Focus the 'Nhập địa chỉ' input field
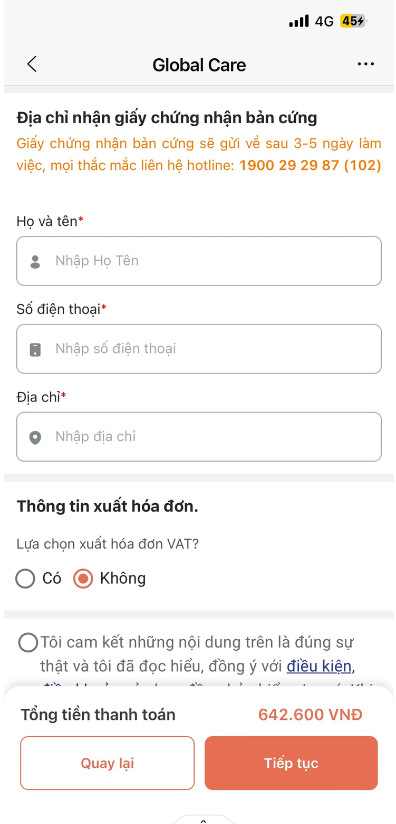 [x=199, y=437]
